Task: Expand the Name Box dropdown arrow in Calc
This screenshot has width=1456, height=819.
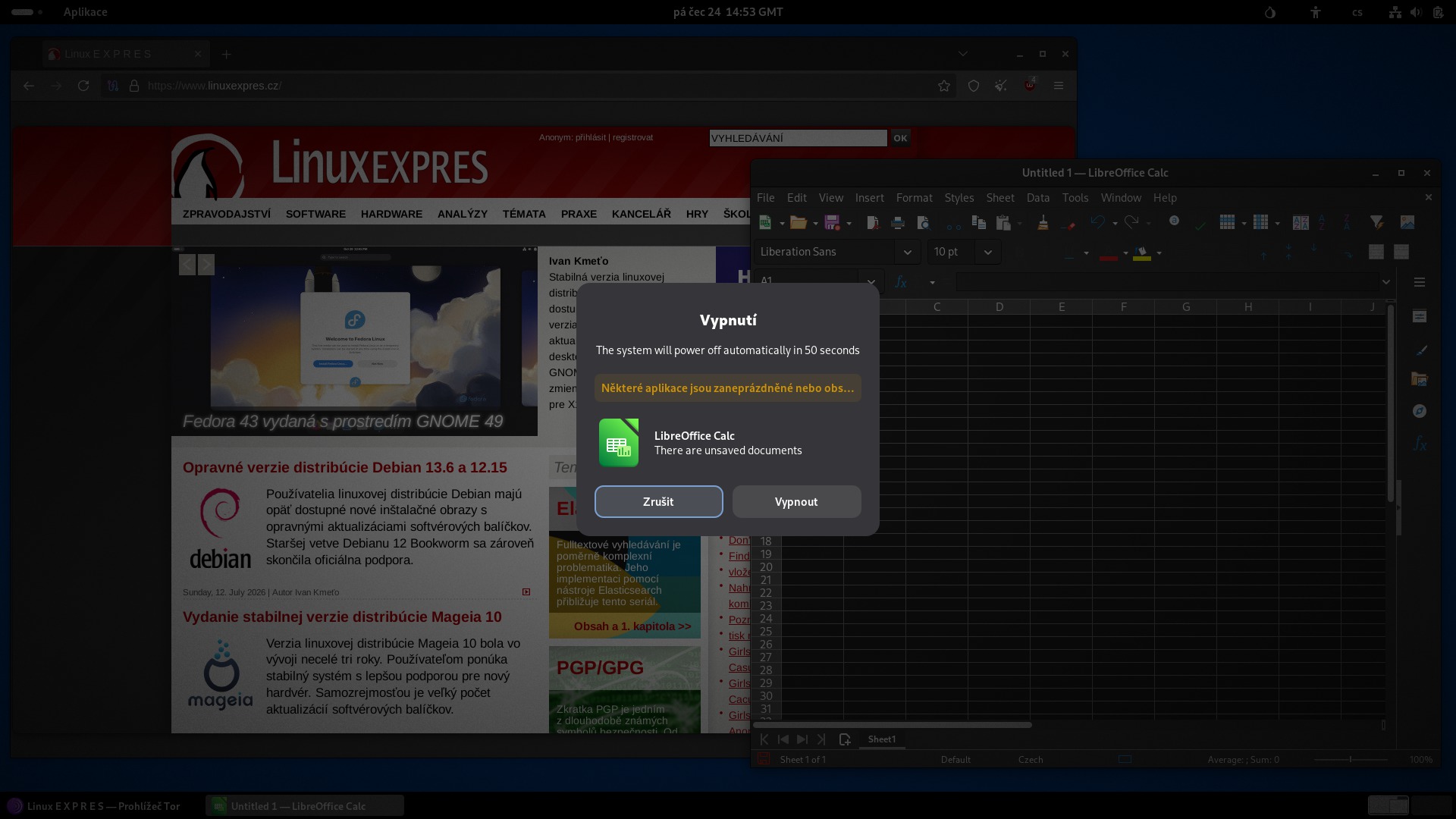Action: pos(871,282)
